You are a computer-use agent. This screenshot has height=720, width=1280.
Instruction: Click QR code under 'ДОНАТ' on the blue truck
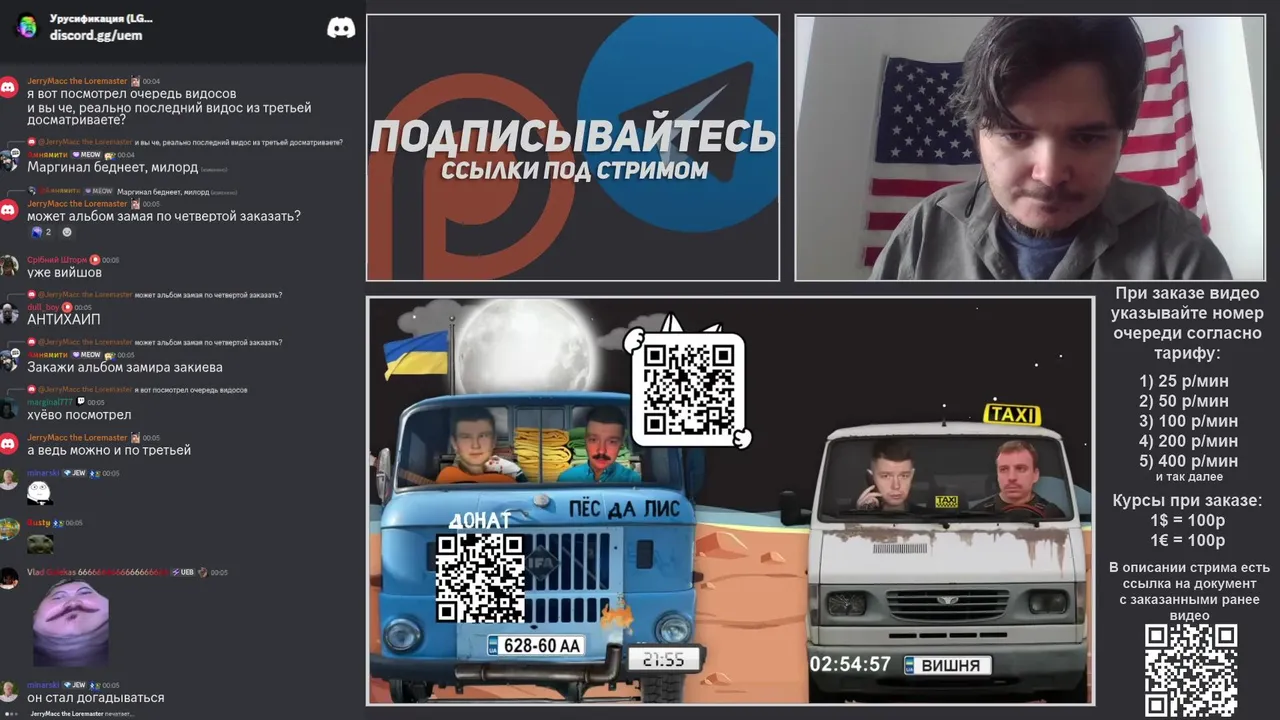tap(482, 577)
